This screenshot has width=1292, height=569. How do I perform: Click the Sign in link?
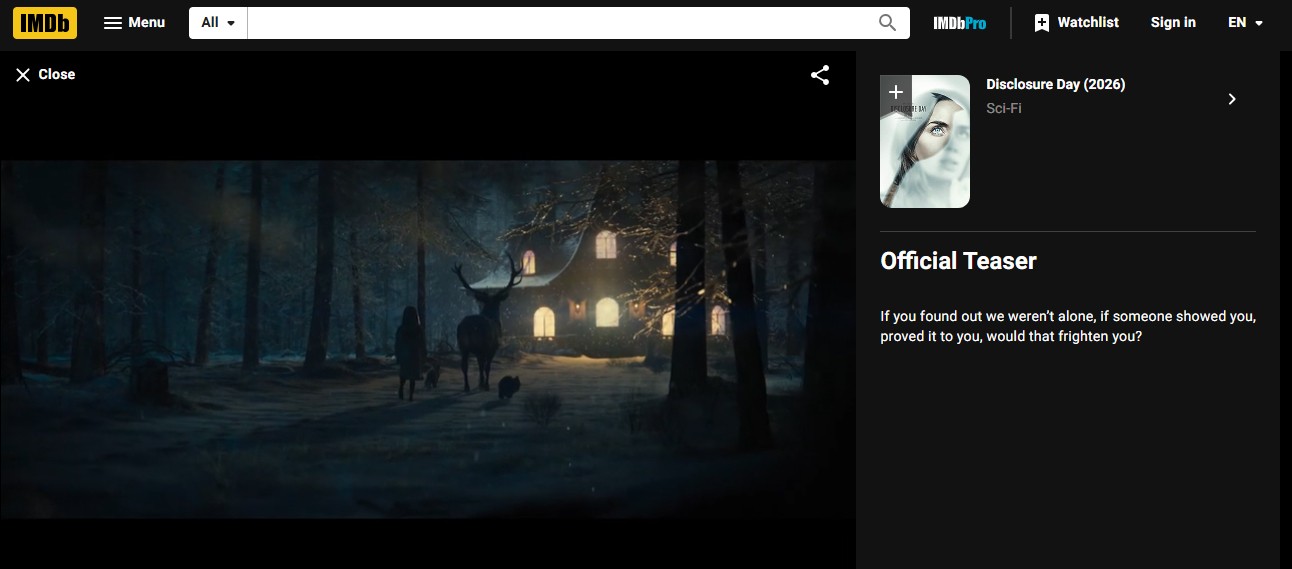pos(1173,22)
